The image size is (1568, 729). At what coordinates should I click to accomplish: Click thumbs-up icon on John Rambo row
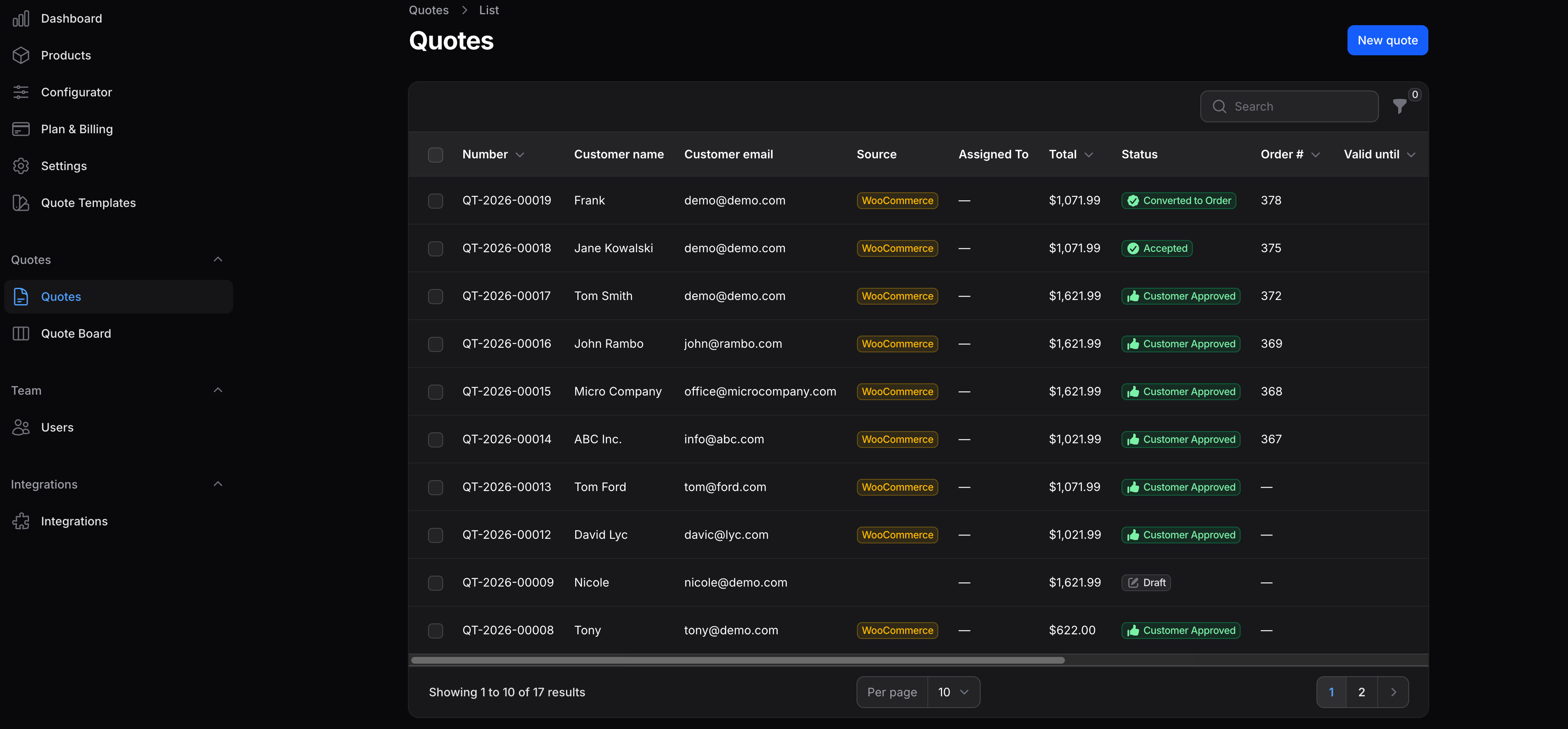click(1133, 344)
